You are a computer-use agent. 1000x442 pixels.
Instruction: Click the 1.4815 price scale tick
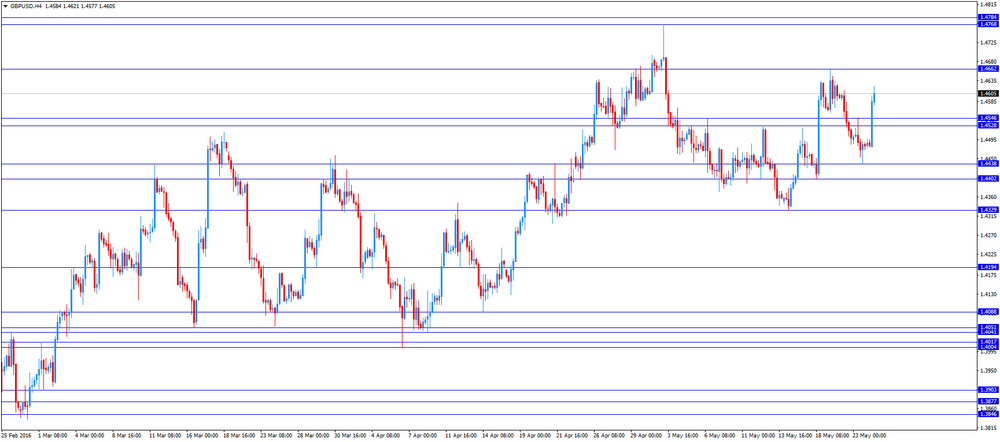[x=989, y=4]
